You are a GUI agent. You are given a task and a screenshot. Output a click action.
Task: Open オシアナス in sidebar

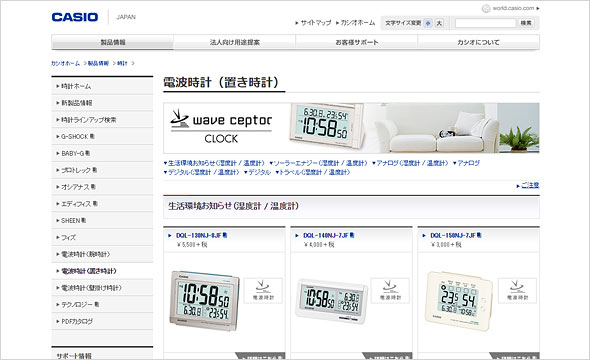[x=102, y=187]
